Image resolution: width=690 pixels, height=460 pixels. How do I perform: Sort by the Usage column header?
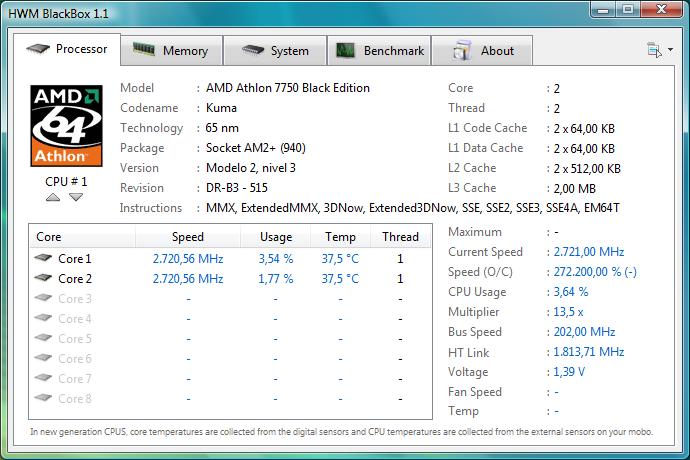[276, 237]
